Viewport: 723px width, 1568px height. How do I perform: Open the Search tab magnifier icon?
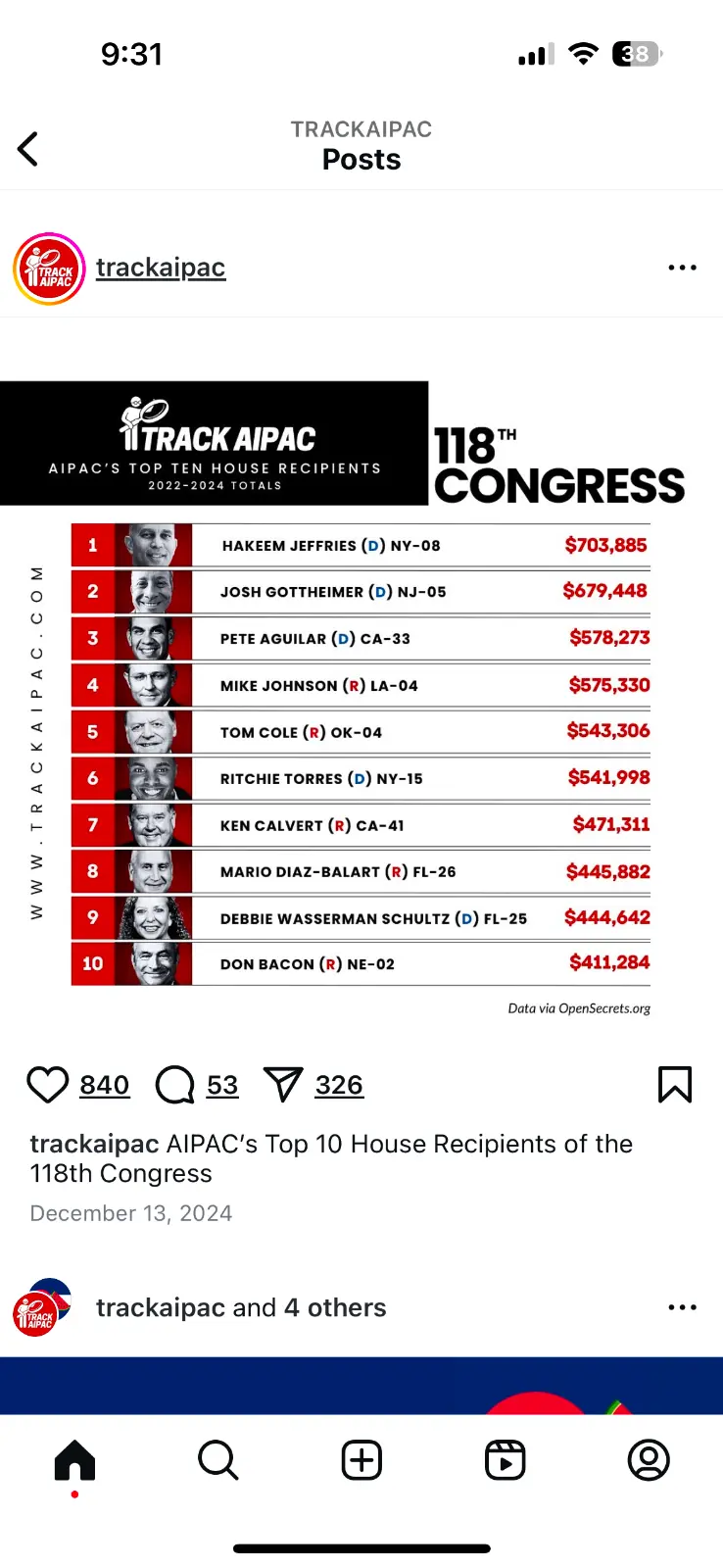pos(217,1460)
